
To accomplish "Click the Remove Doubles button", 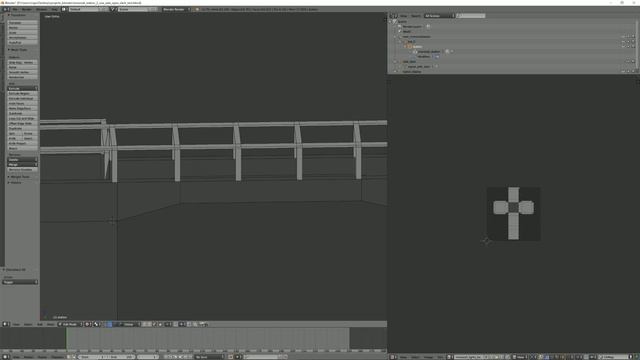I will point(22,169).
